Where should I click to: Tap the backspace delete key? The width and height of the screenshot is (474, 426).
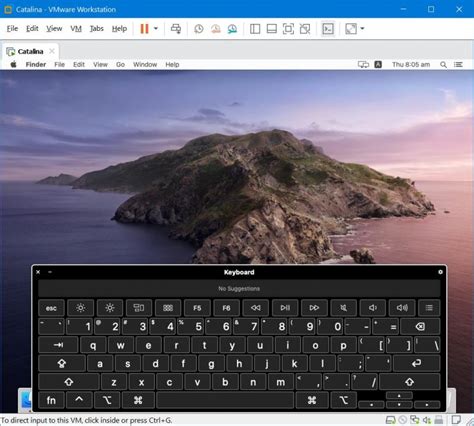point(420,327)
